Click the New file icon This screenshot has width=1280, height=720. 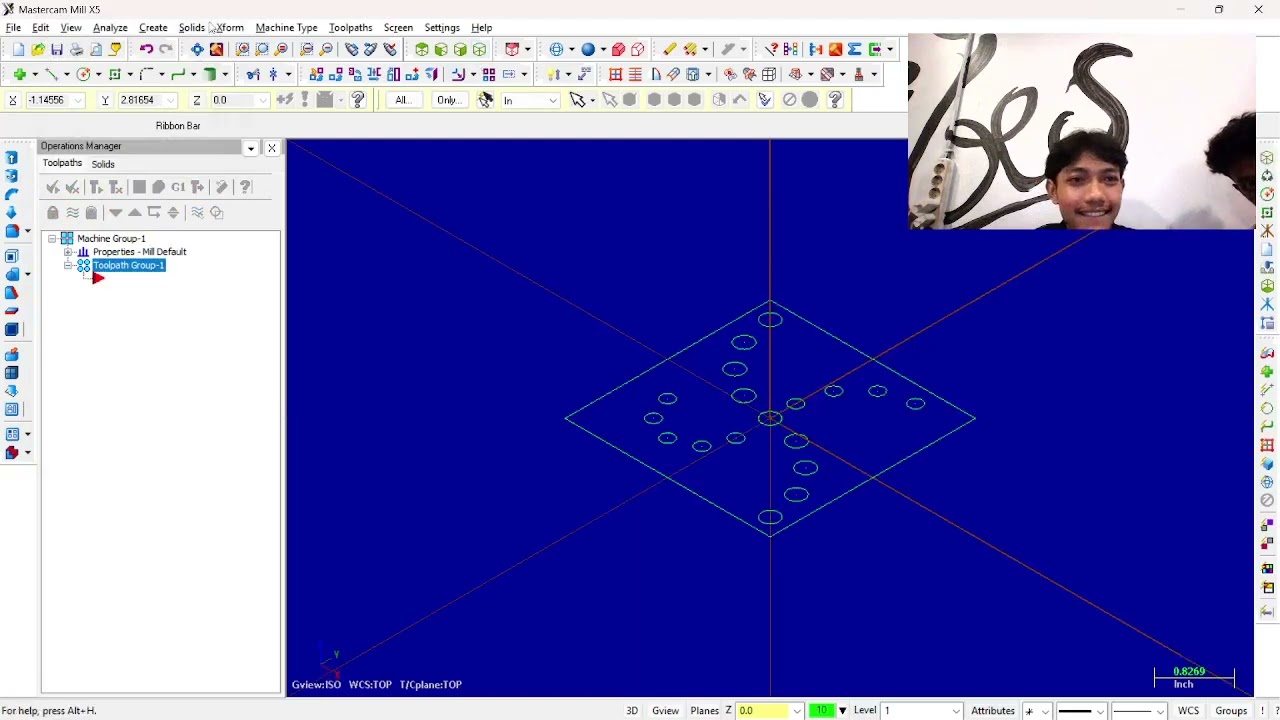tap(18, 49)
